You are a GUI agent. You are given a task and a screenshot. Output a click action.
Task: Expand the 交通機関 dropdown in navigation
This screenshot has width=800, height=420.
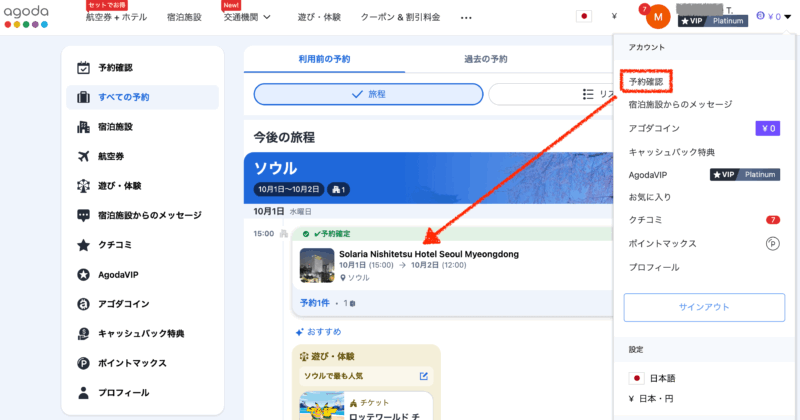click(x=247, y=17)
